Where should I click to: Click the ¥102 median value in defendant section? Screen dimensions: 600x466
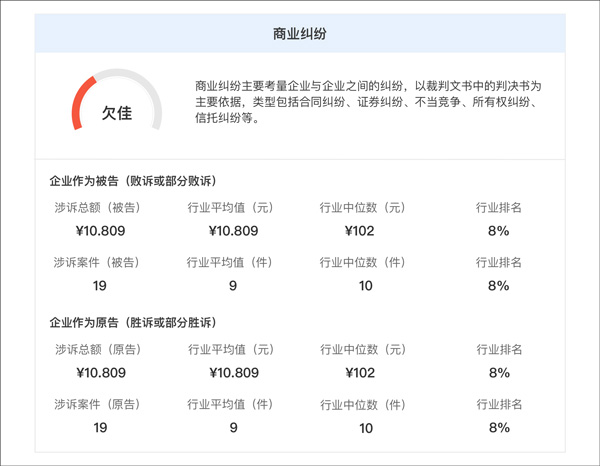point(365,231)
